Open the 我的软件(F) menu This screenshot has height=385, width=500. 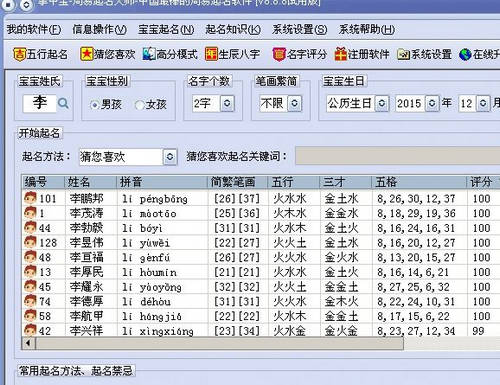(x=34, y=29)
